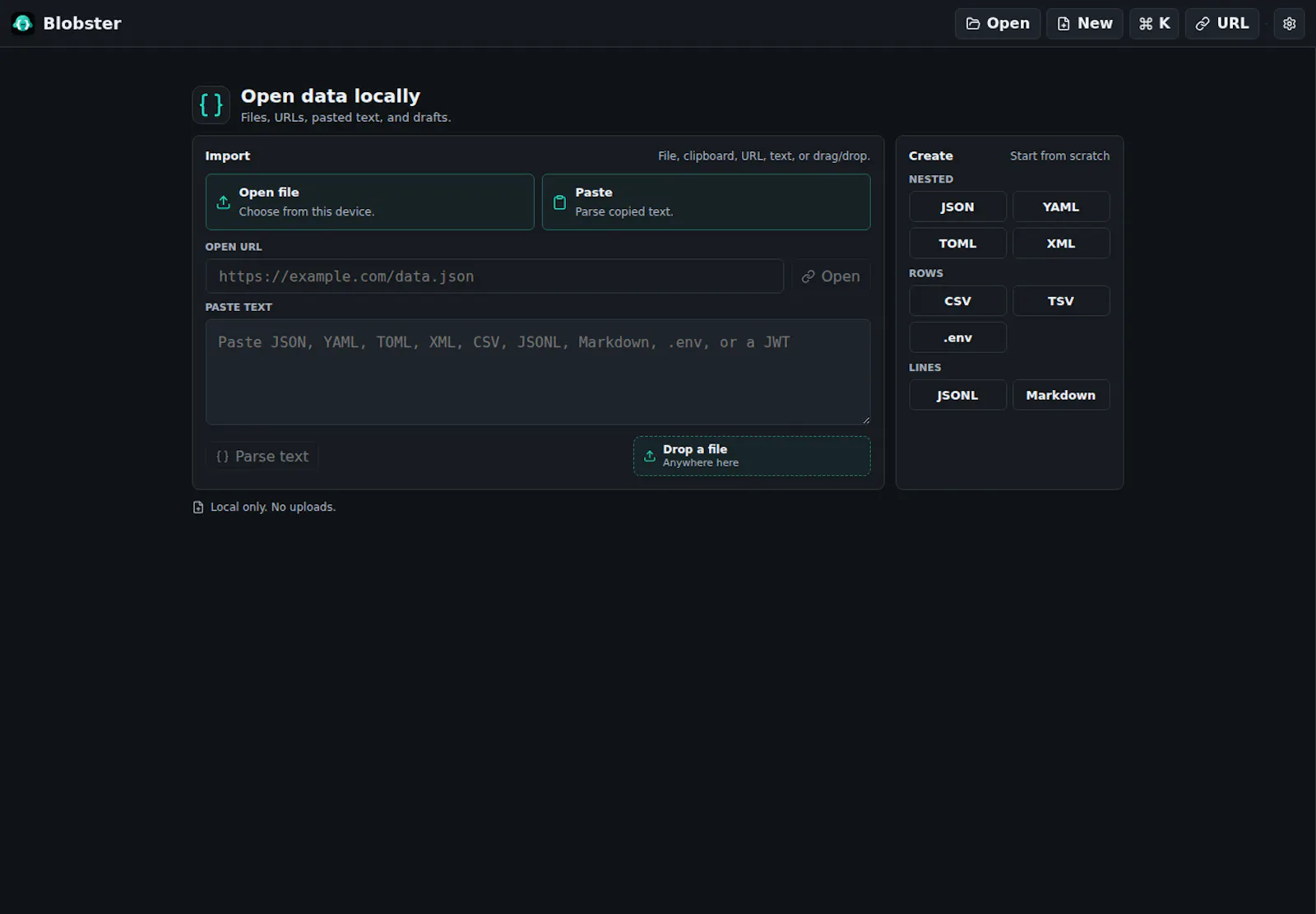
Task: Click the Create panel heading
Action: coord(931,156)
